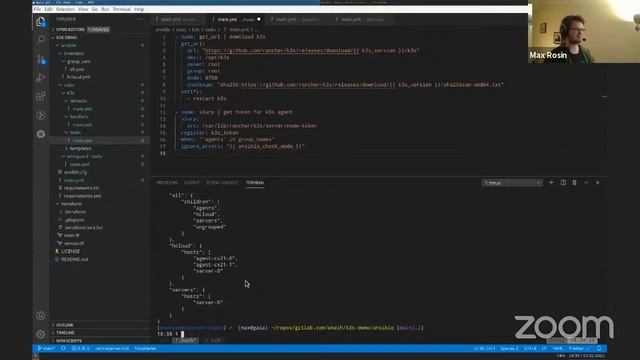Expand the TIMELINE section

(65, 333)
